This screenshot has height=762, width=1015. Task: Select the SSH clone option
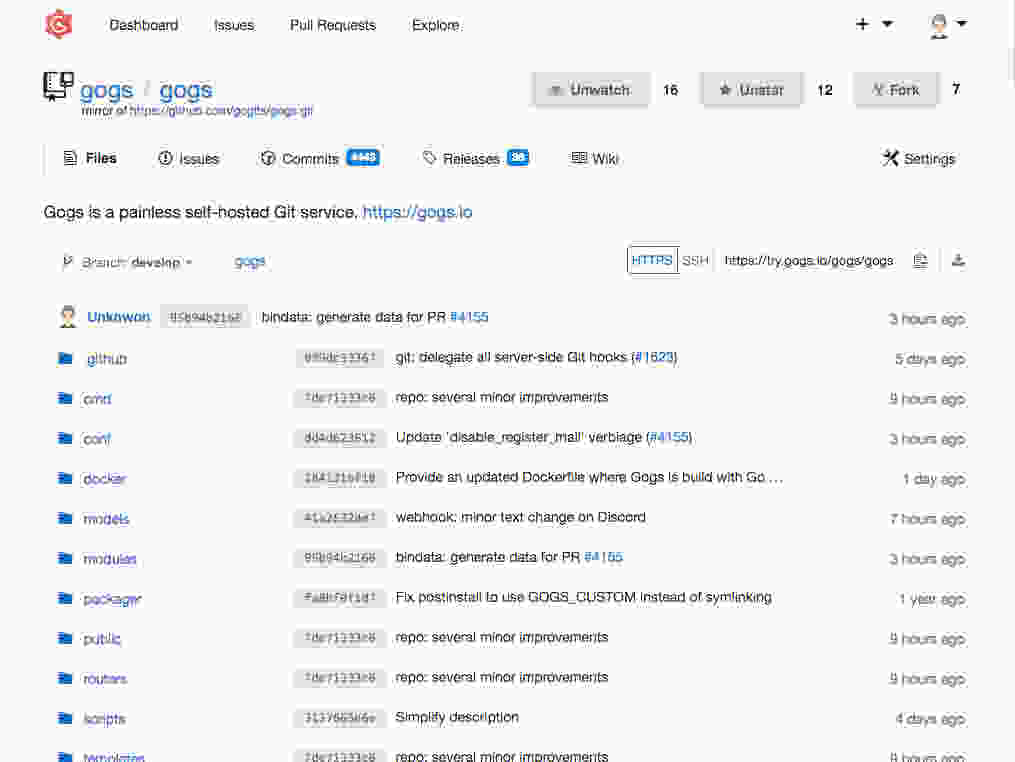(695, 260)
